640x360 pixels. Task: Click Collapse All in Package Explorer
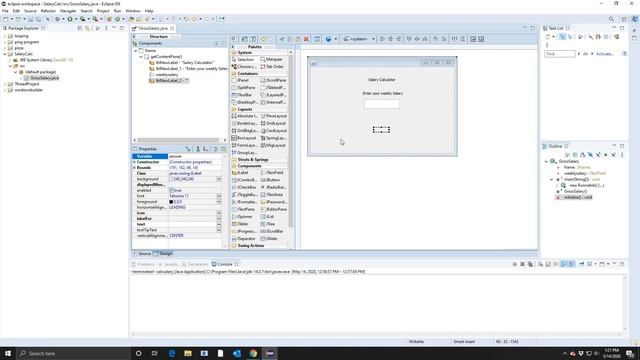coord(80,28)
